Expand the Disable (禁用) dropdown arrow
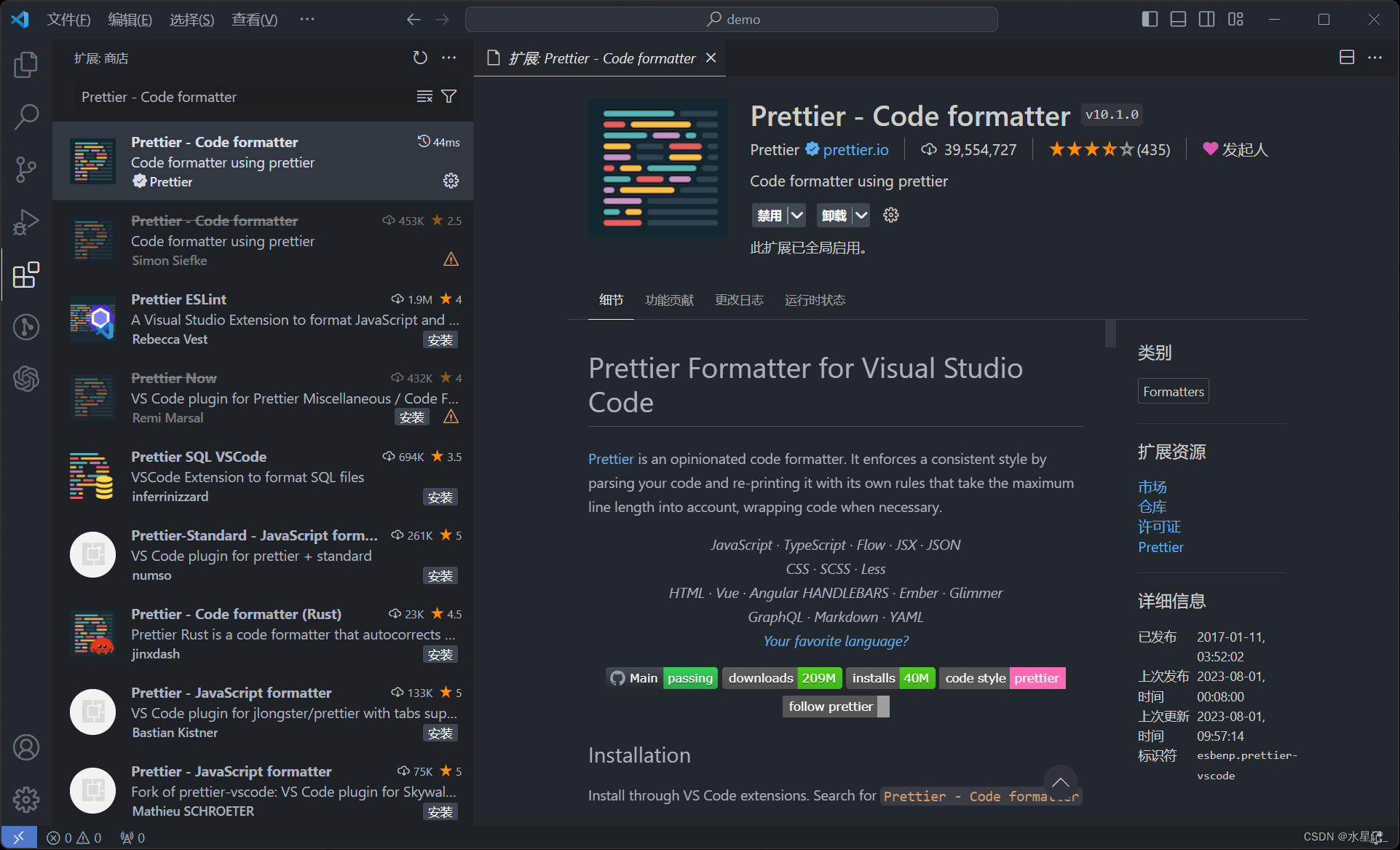Image resolution: width=1400 pixels, height=850 pixels. tap(797, 215)
